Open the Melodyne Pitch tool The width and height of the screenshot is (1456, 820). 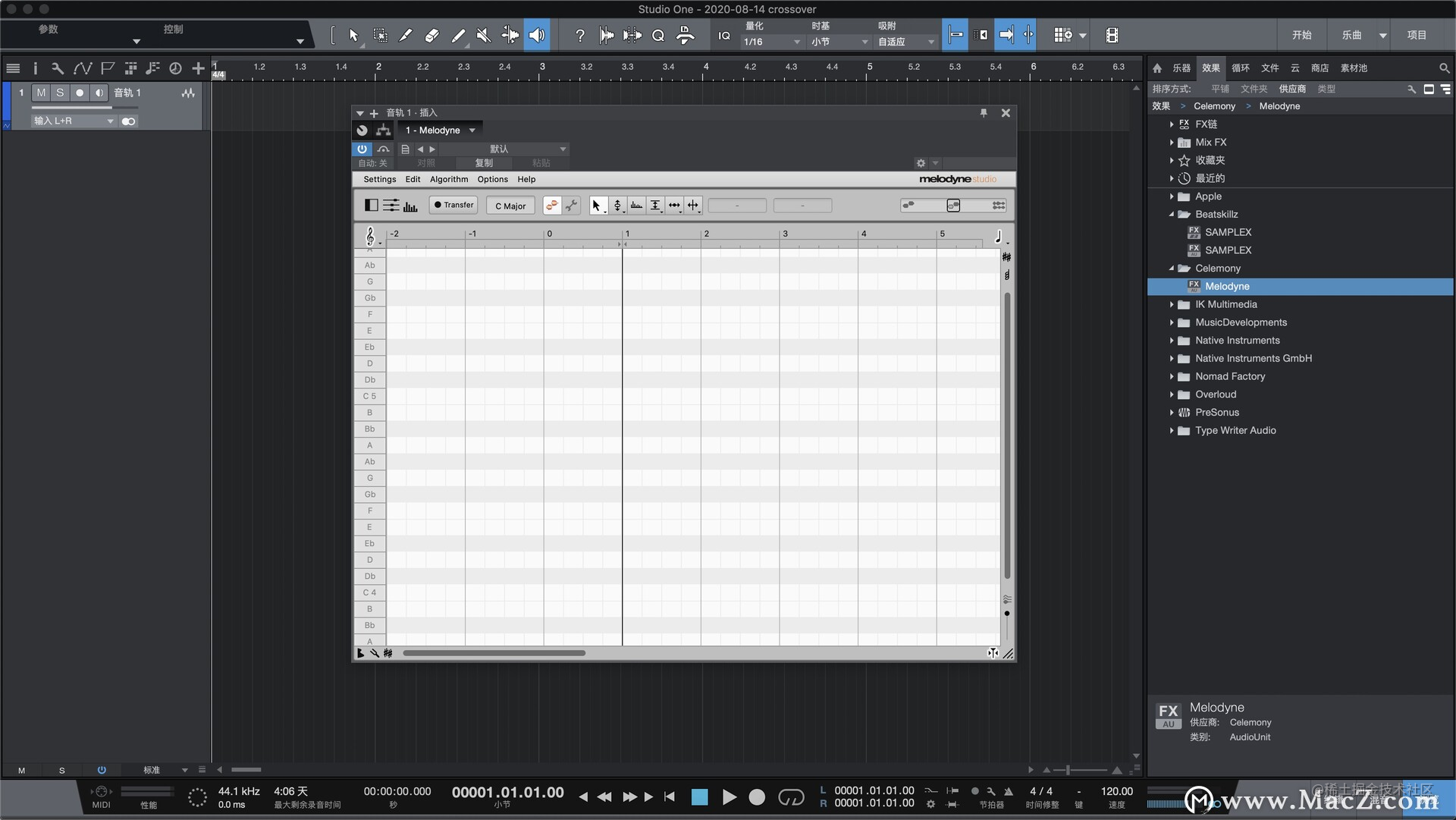[617, 205]
